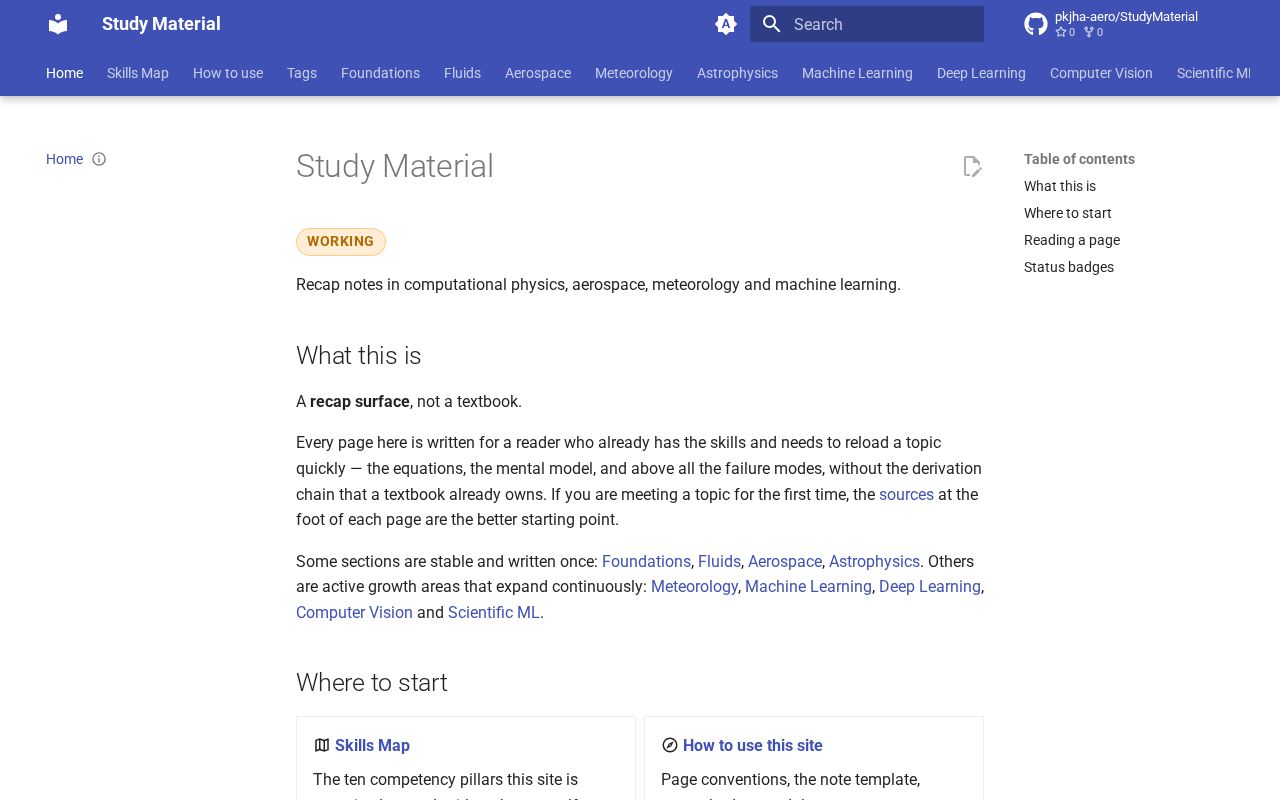Open the Meteorology link in body text
Screen dimensions: 1280x800
pos(694,586)
